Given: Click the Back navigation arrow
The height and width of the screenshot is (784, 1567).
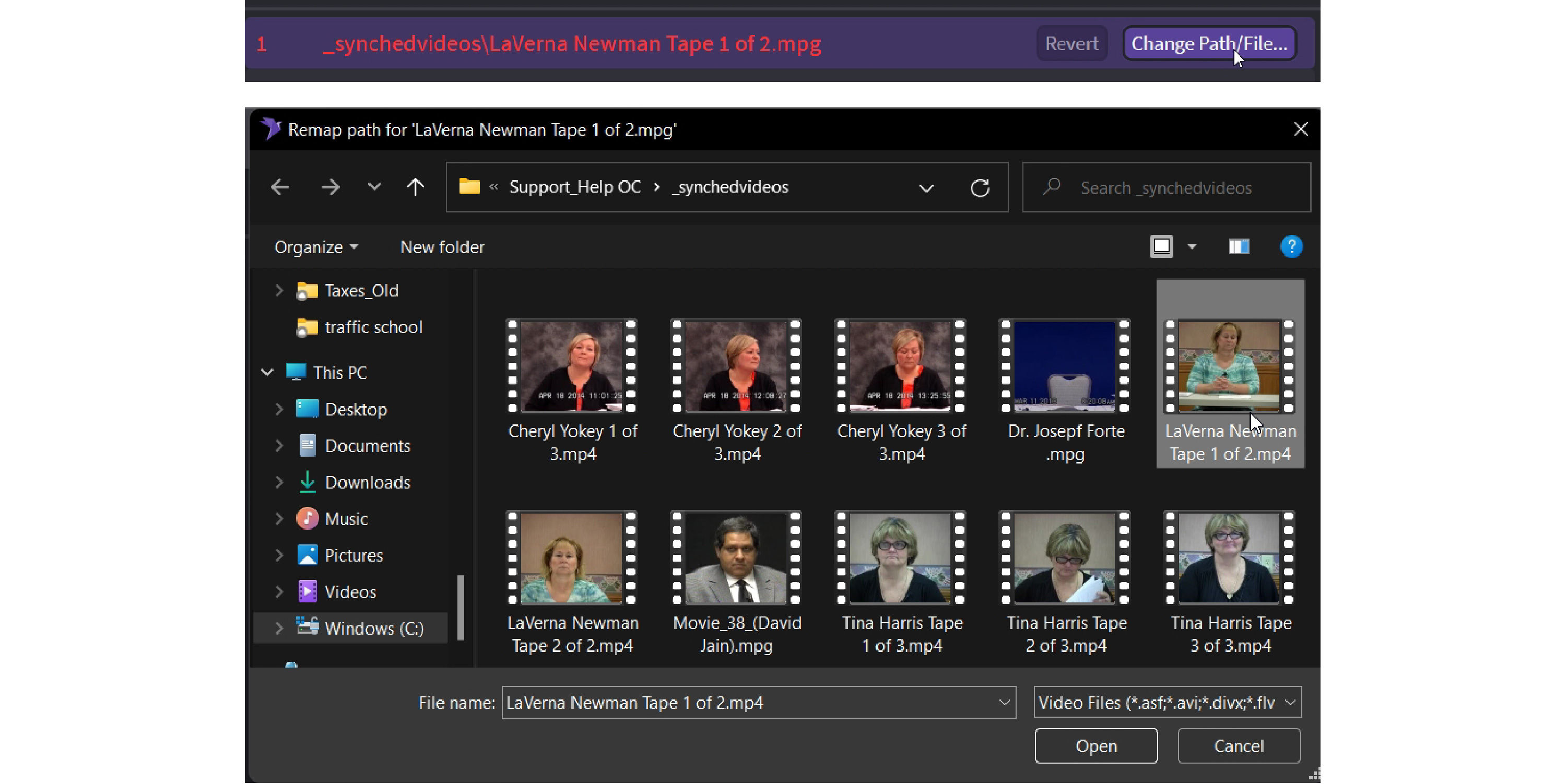Looking at the screenshot, I should tap(279, 187).
